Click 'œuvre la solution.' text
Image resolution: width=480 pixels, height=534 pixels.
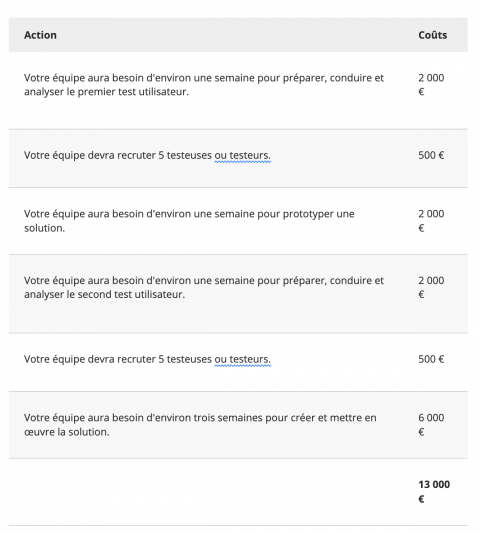[x=66, y=432]
